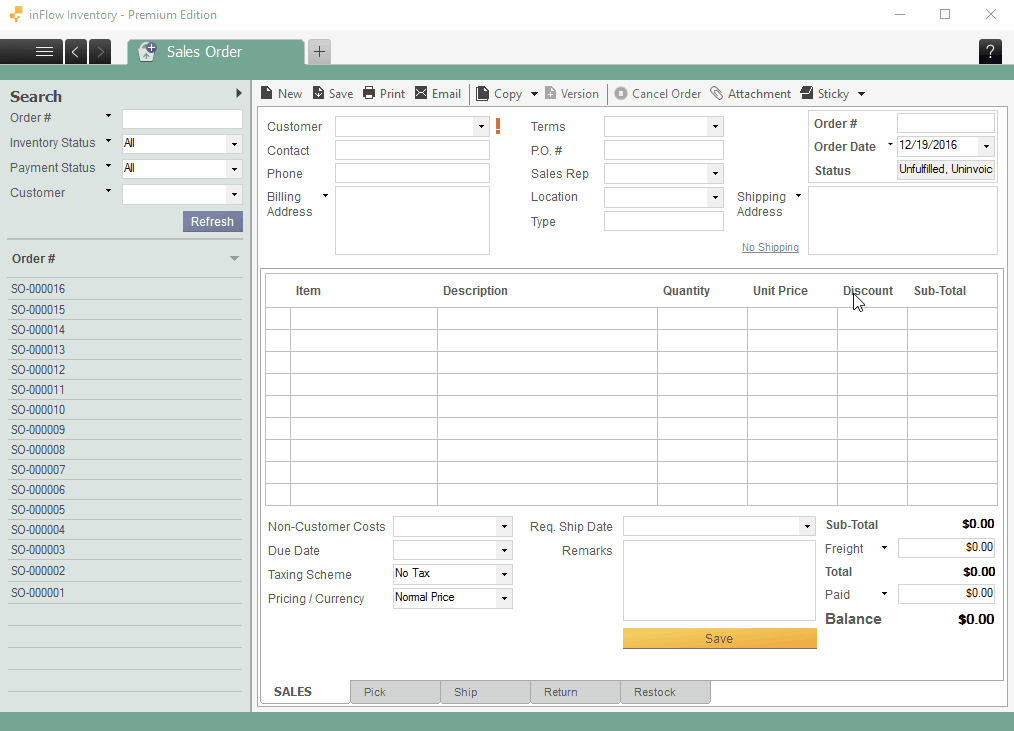The width and height of the screenshot is (1014, 731).
Task: Open the Non-Customer Costs dropdown
Action: 504,527
